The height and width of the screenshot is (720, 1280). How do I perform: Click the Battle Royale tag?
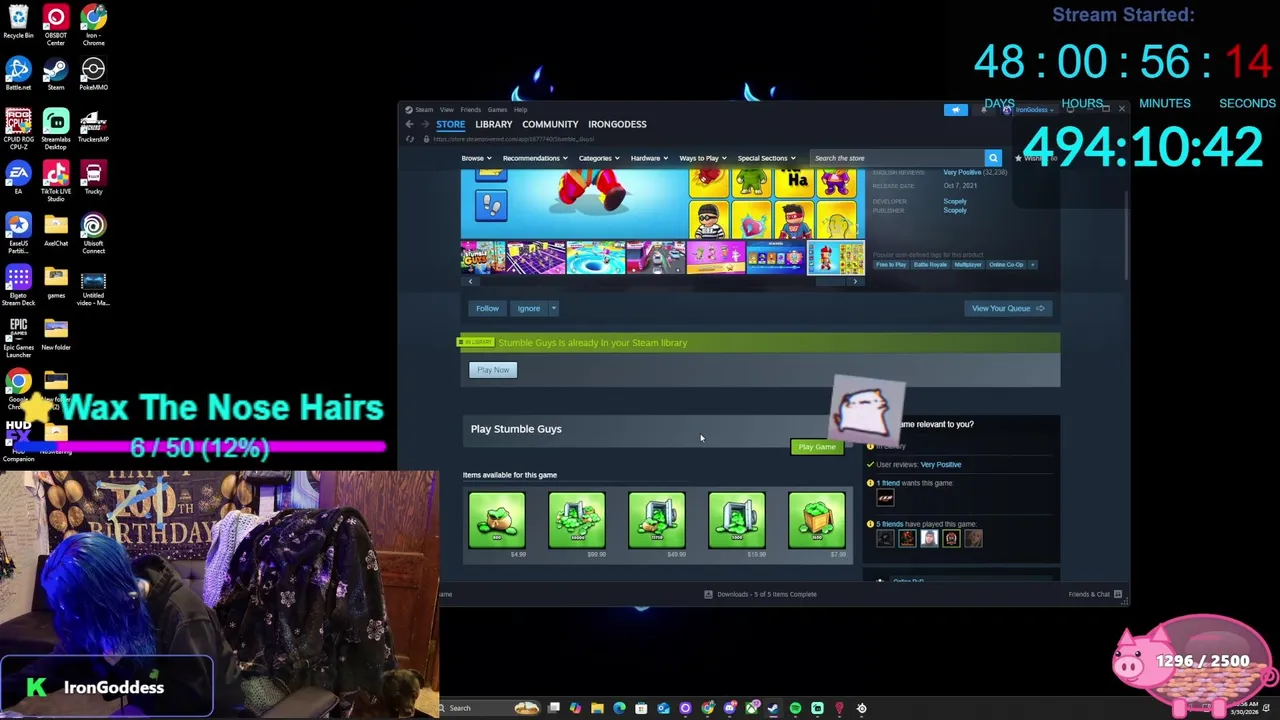pyautogui.click(x=930, y=265)
